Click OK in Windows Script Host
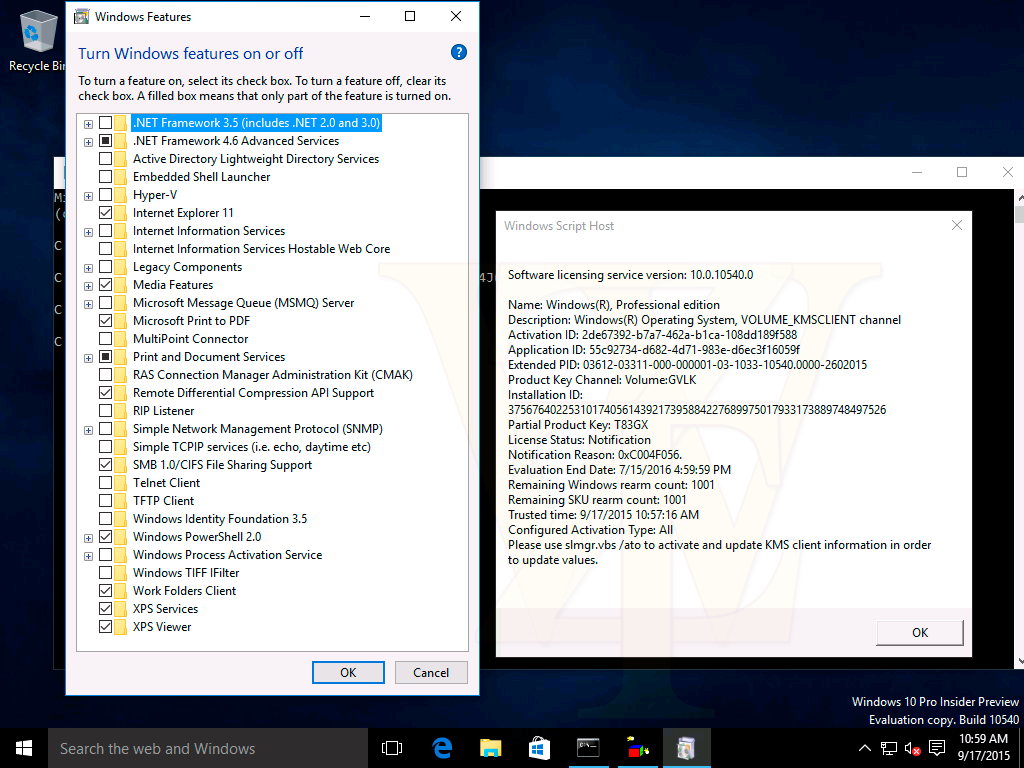 920,632
